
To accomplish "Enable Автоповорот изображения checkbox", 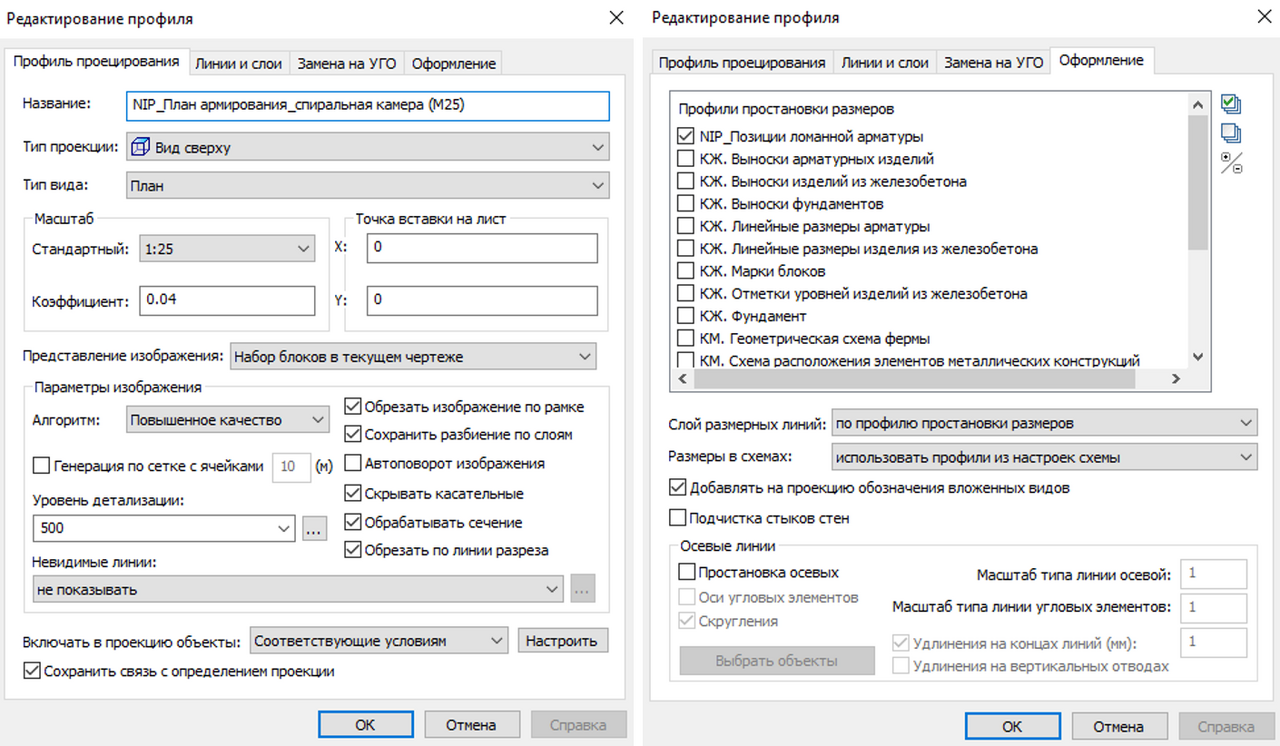I will point(352,464).
